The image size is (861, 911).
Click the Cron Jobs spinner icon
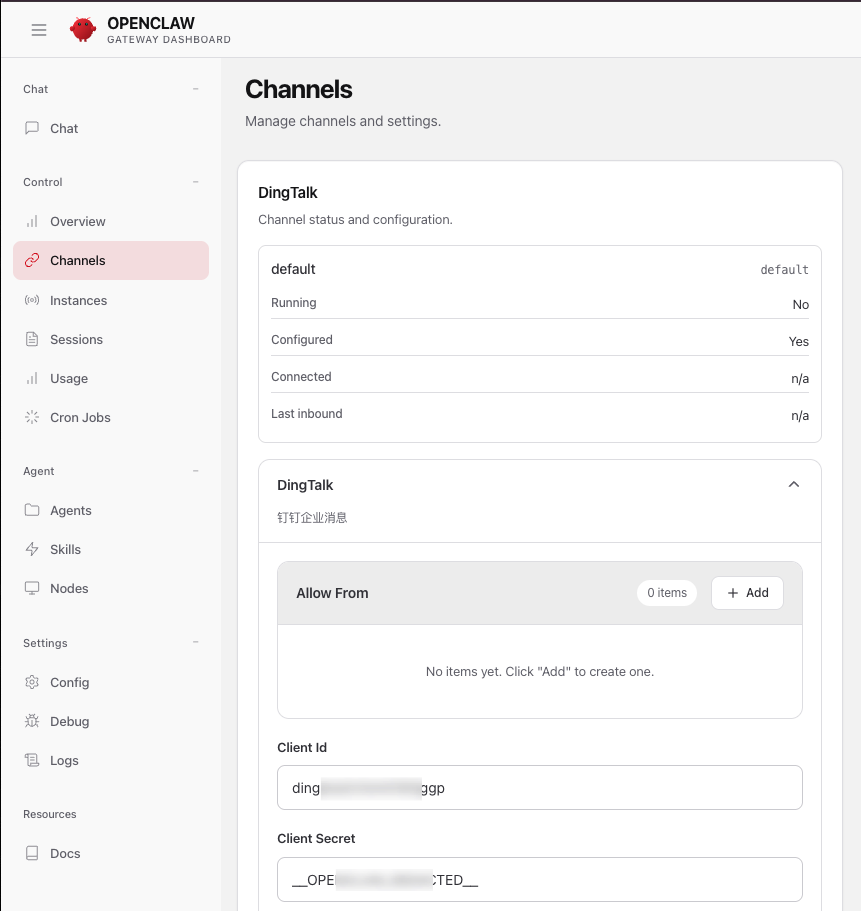(32, 417)
